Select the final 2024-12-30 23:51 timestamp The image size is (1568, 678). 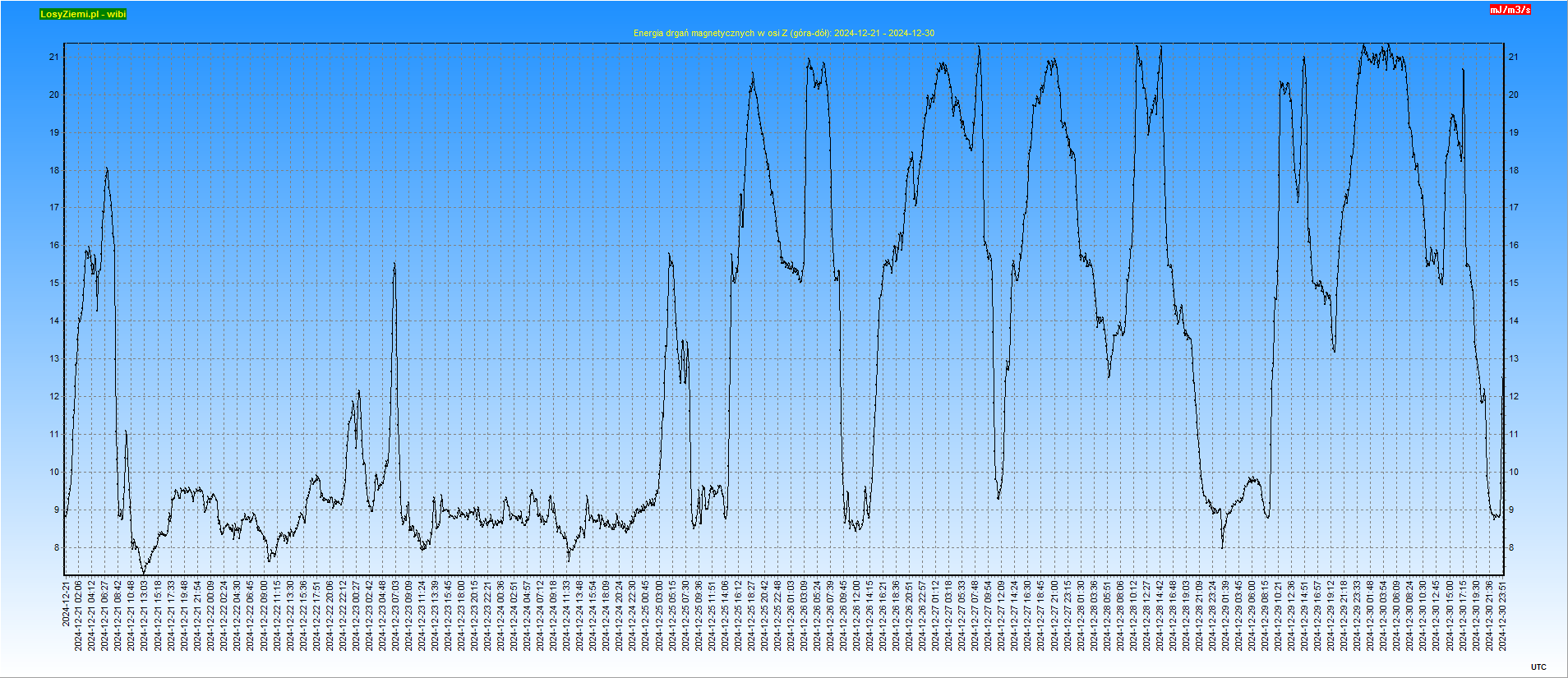tap(1503, 616)
